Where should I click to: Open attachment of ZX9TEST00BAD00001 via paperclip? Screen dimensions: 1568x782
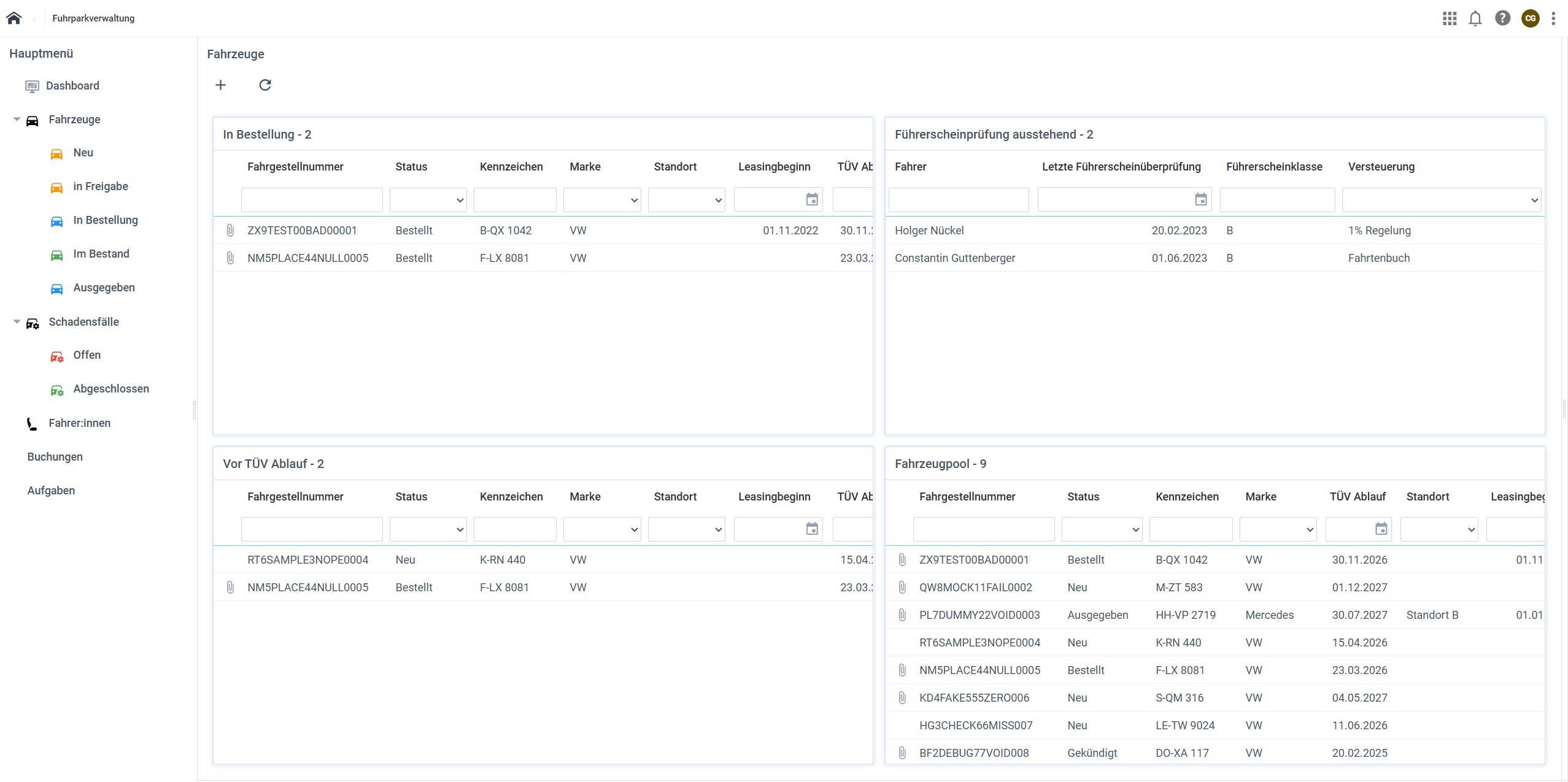click(x=230, y=230)
